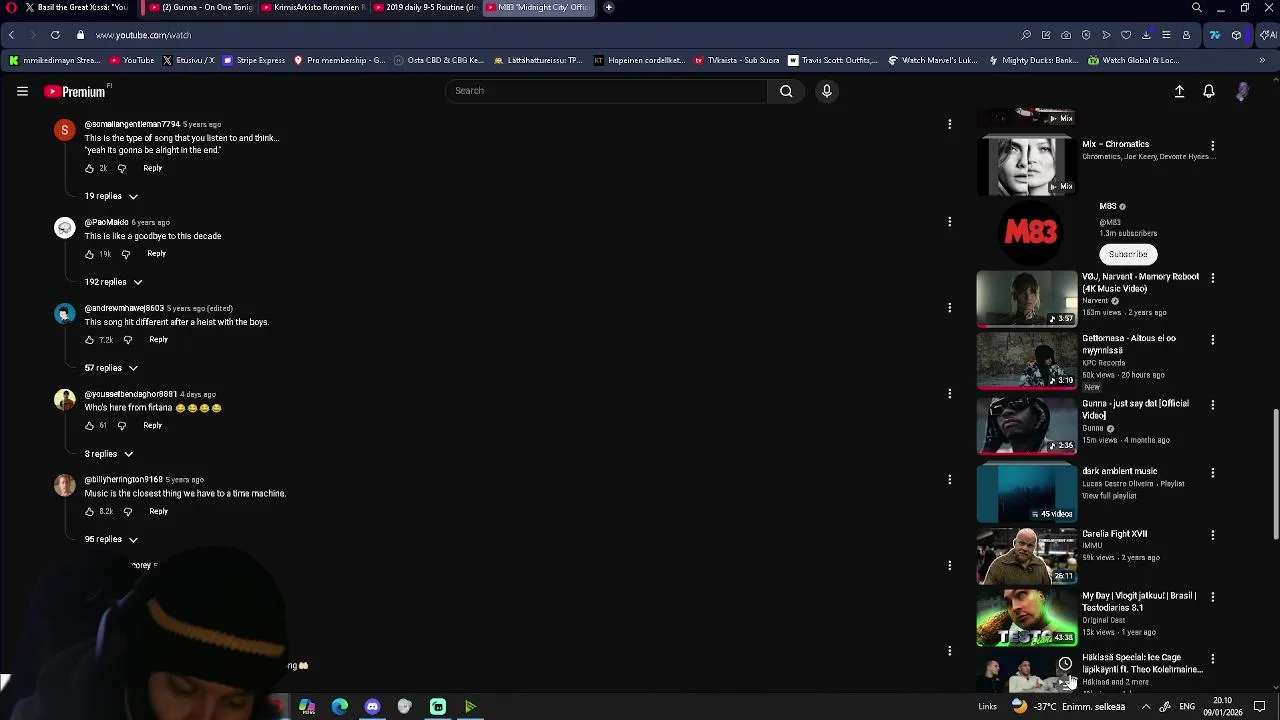The image size is (1280, 720).
Task: Open browser downloads icon
Action: [1146, 35]
